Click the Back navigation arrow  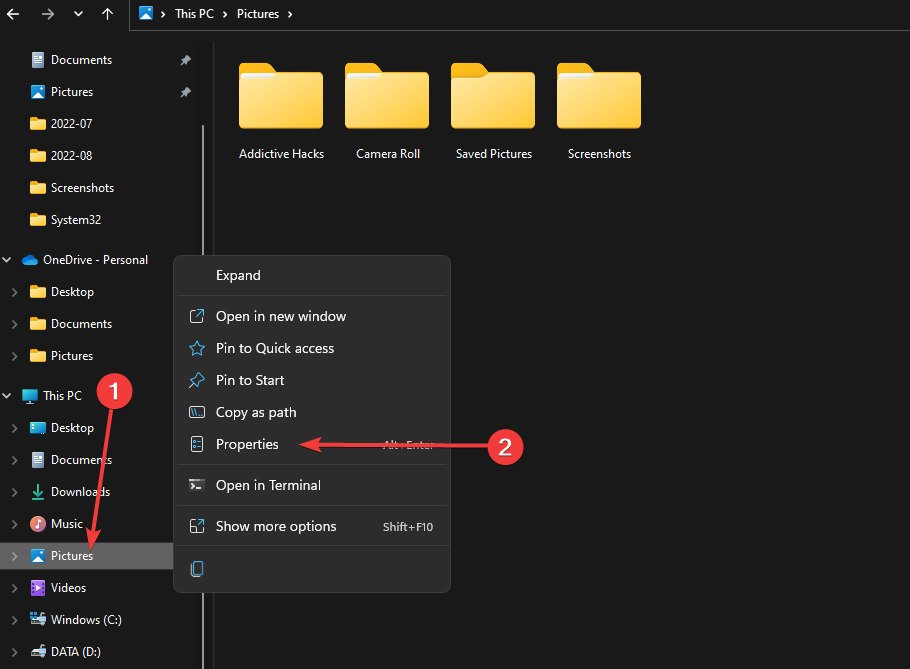[x=13, y=14]
